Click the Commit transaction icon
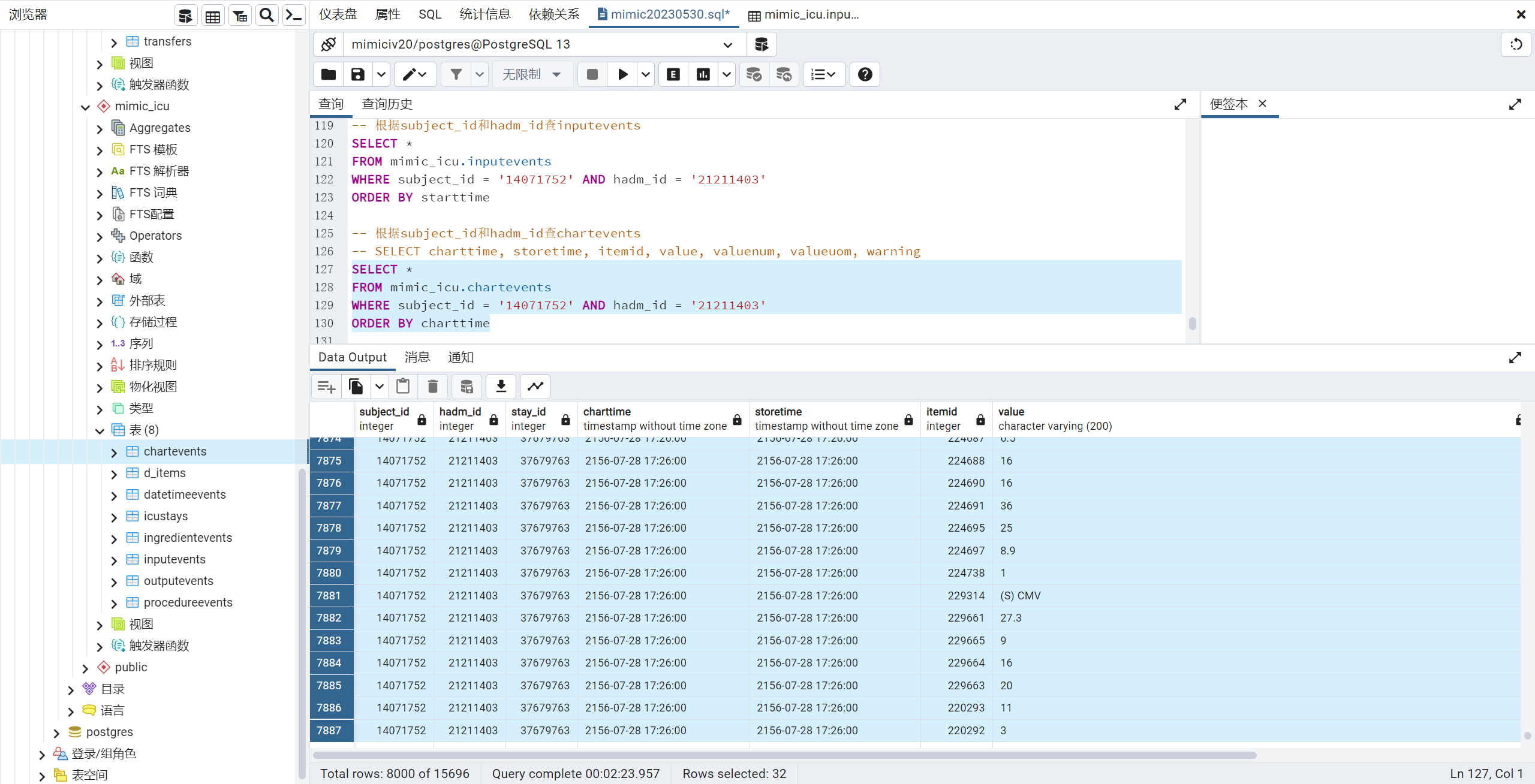The width and height of the screenshot is (1535, 784). point(754,74)
